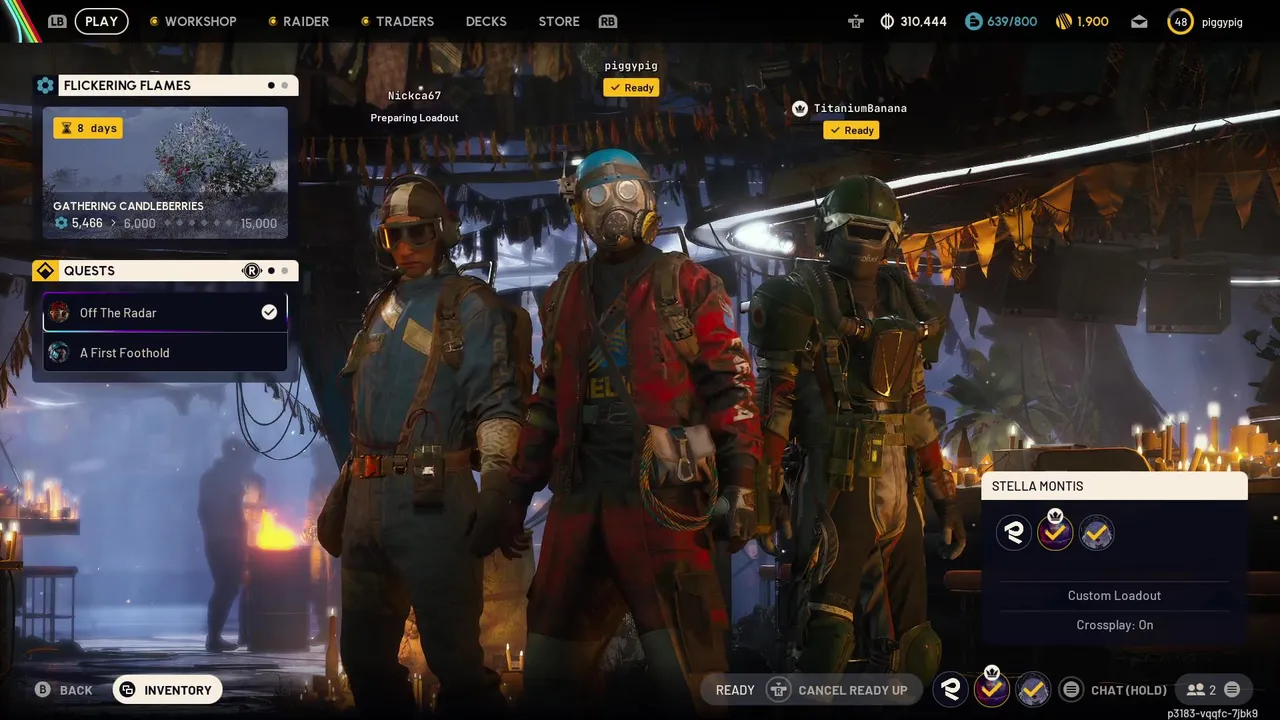
Task: Click the blue token icon beside 639/800
Action: pos(973,21)
